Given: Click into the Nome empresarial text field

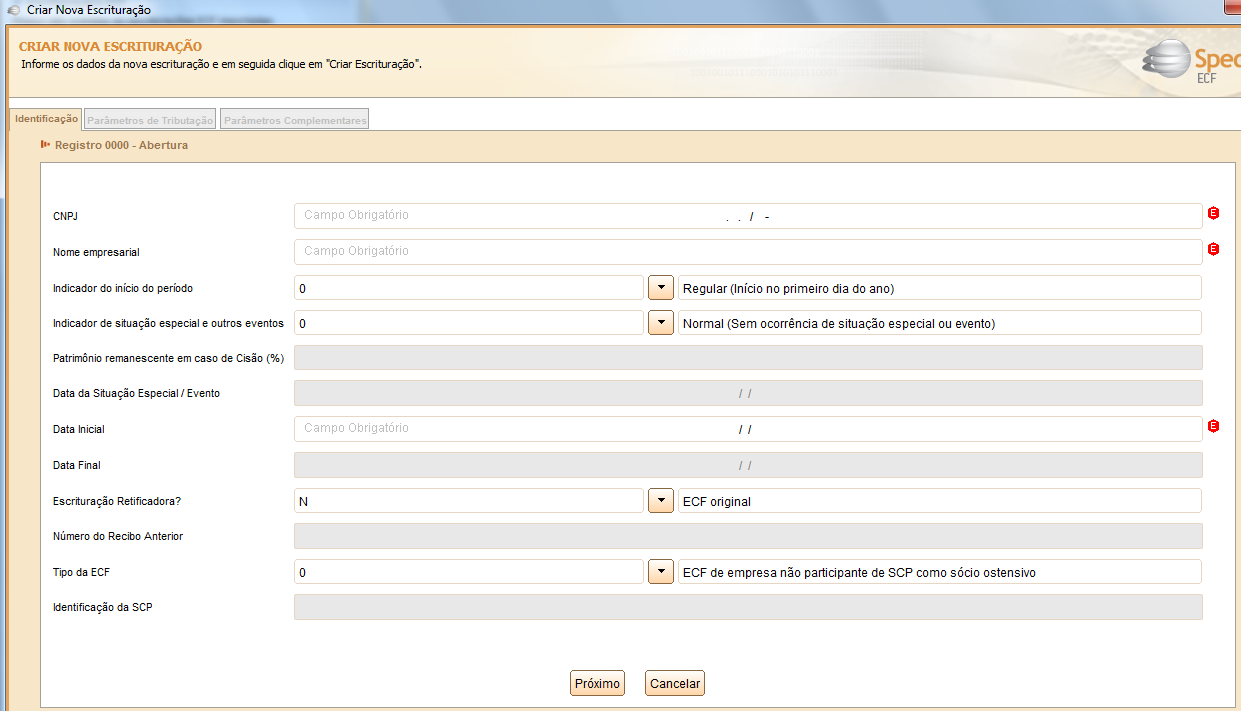Looking at the screenshot, I should click(747, 251).
